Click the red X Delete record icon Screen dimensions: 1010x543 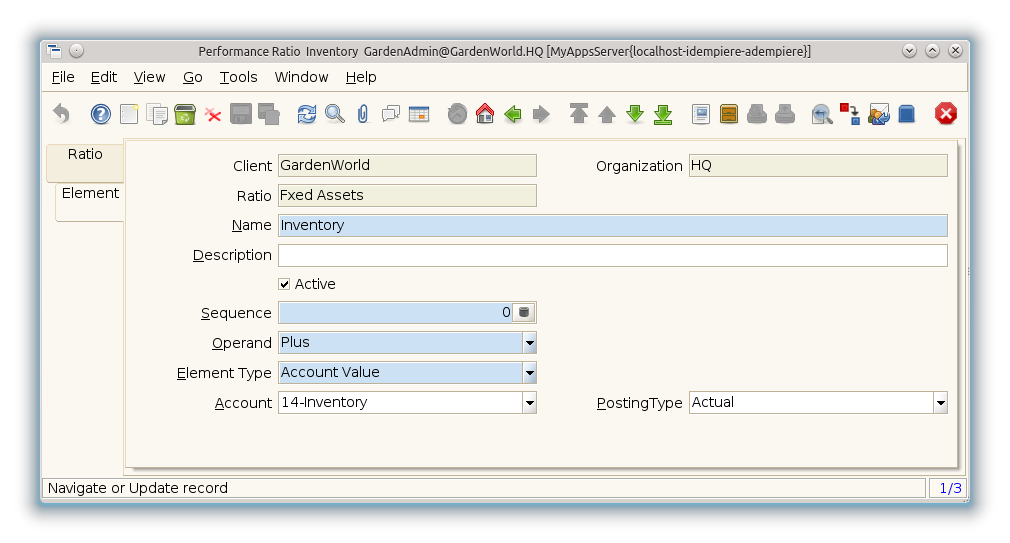213,114
